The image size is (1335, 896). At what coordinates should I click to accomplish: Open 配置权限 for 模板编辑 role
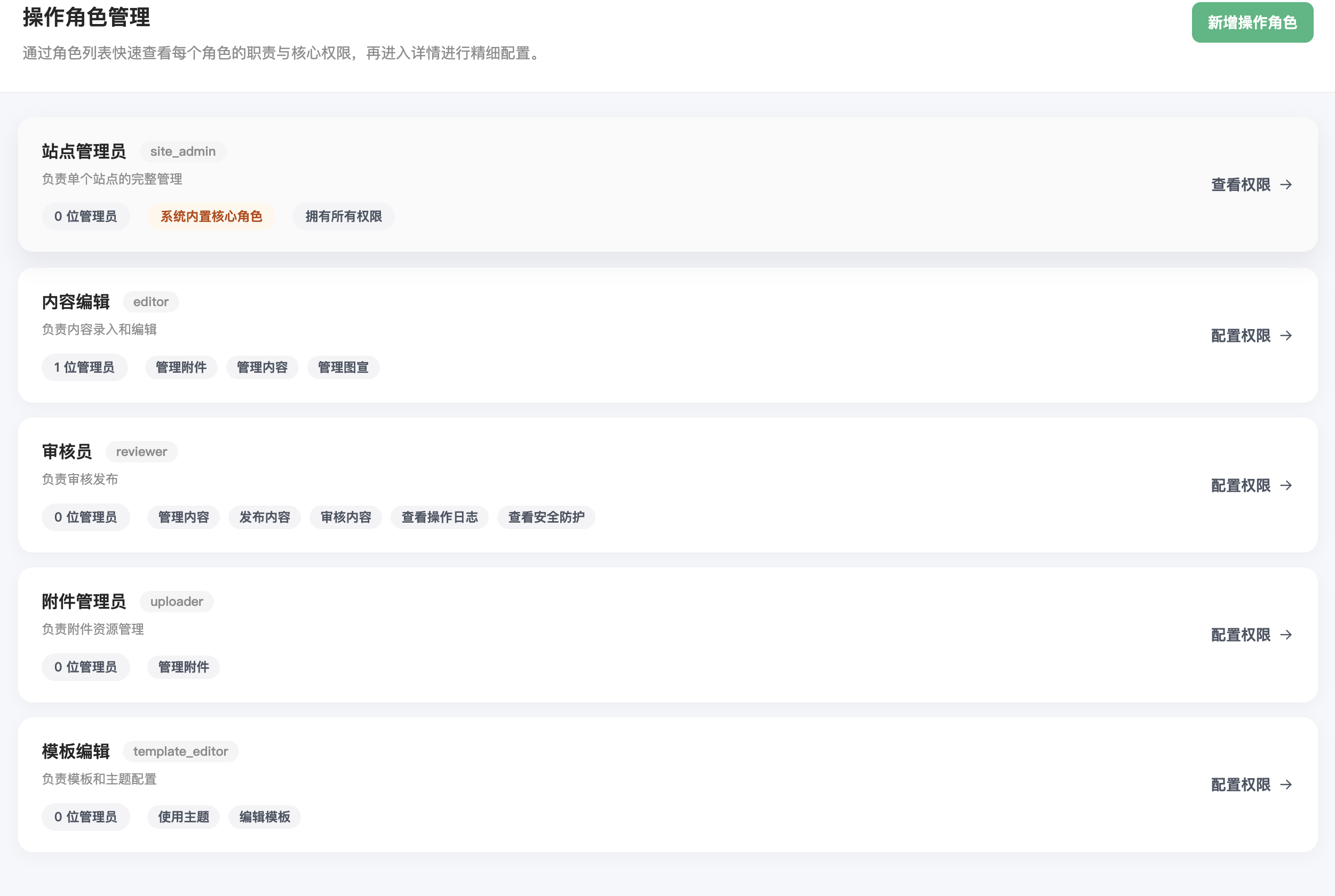click(1240, 785)
